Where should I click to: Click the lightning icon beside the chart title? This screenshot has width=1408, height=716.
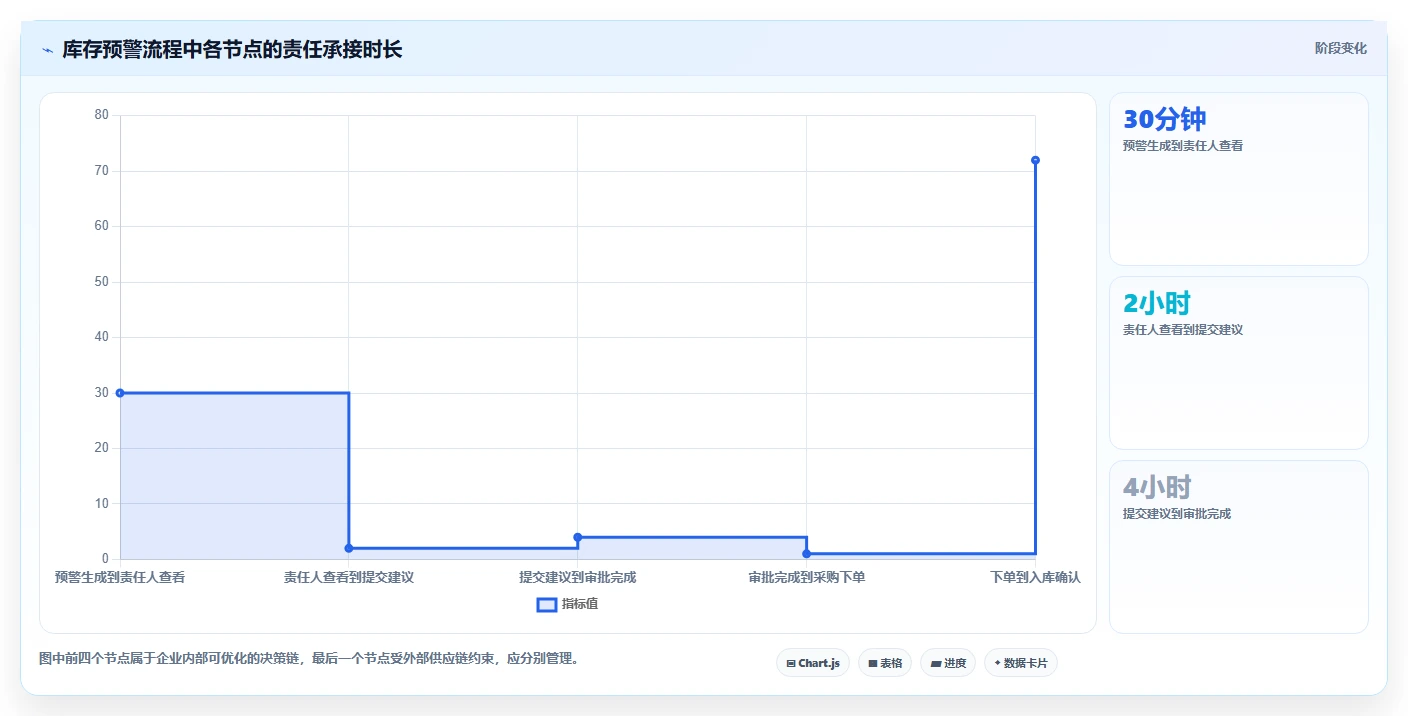point(47,49)
